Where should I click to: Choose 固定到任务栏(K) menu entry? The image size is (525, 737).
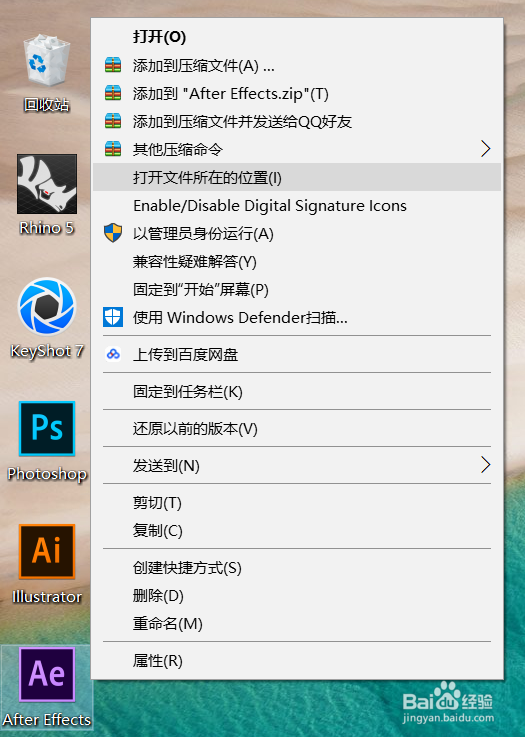click(297, 391)
